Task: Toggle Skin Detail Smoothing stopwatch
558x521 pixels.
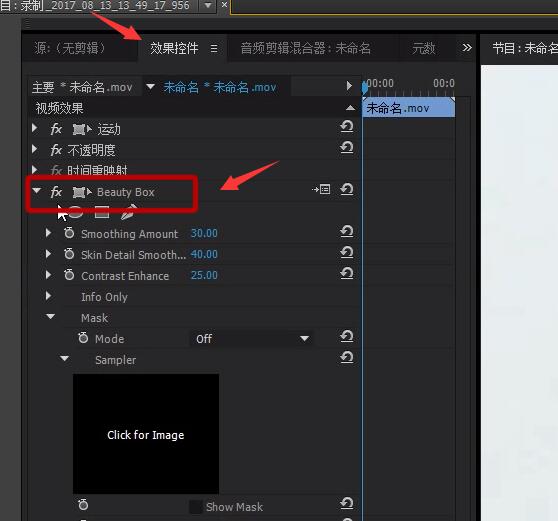Action: coord(69,254)
